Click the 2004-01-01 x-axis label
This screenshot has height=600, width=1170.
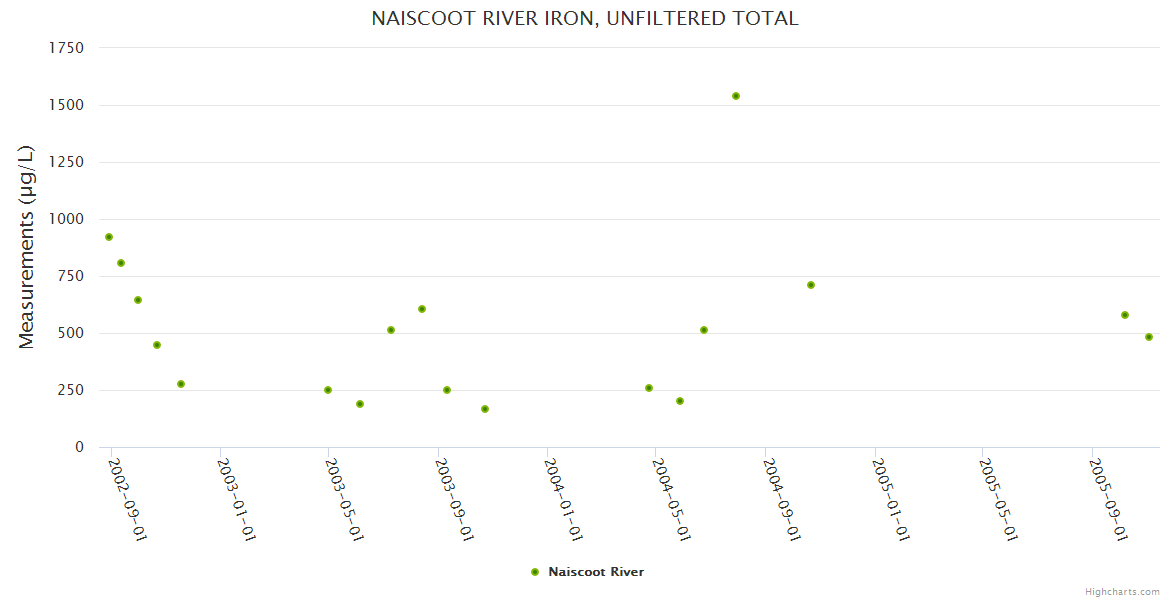pyautogui.click(x=564, y=499)
